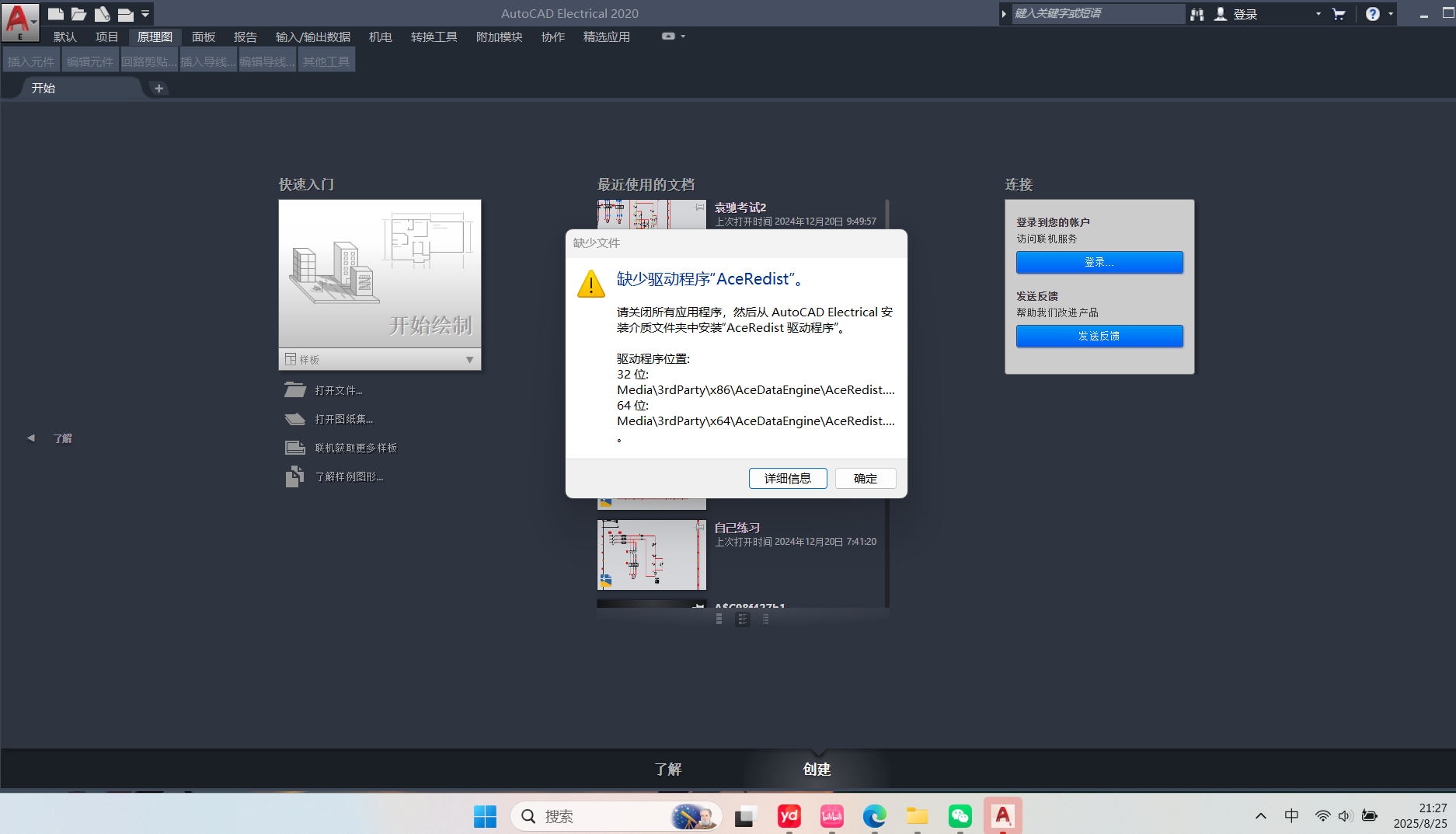Open the 默认 ribbon tab

(64, 37)
